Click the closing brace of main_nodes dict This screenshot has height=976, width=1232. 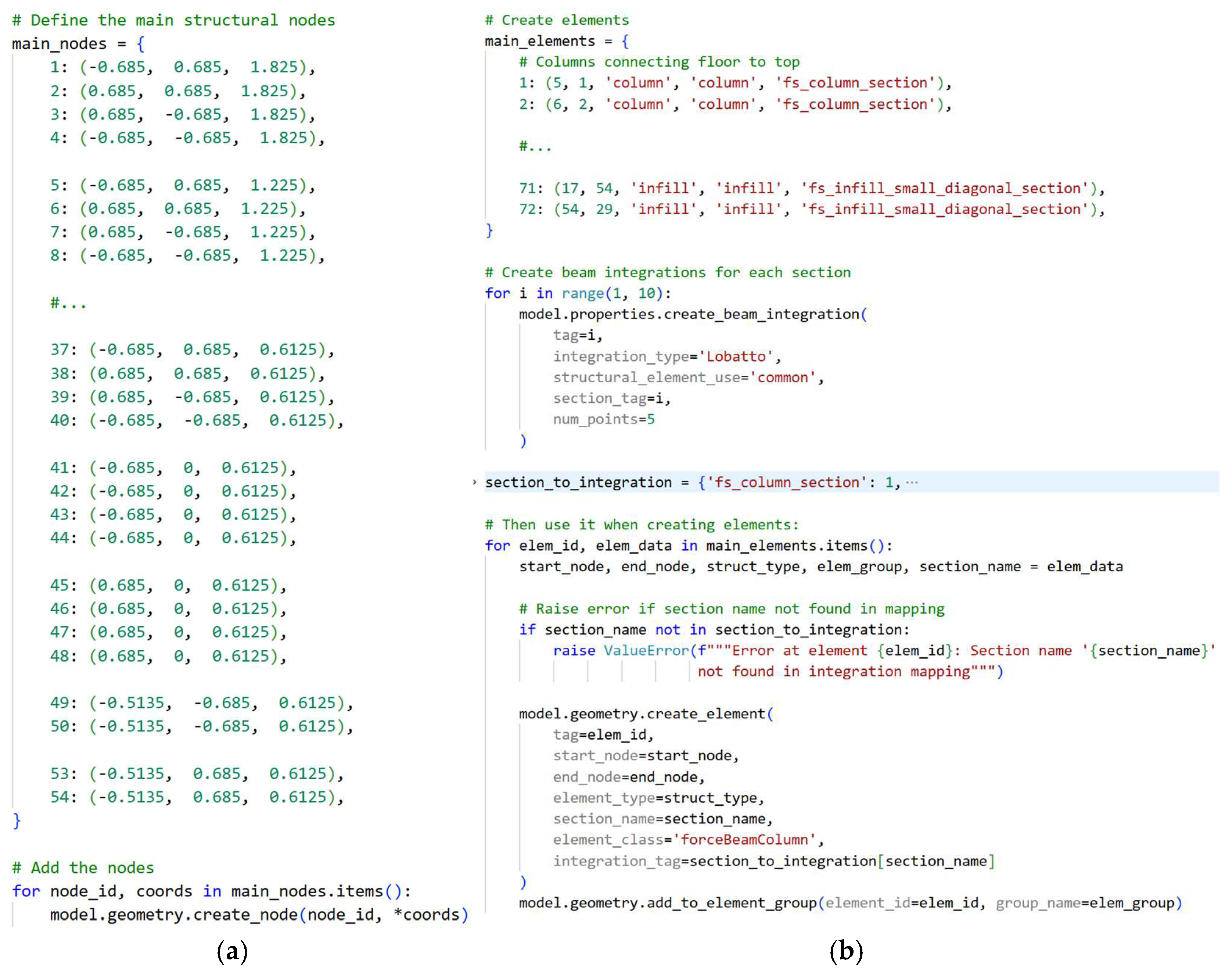[17, 821]
